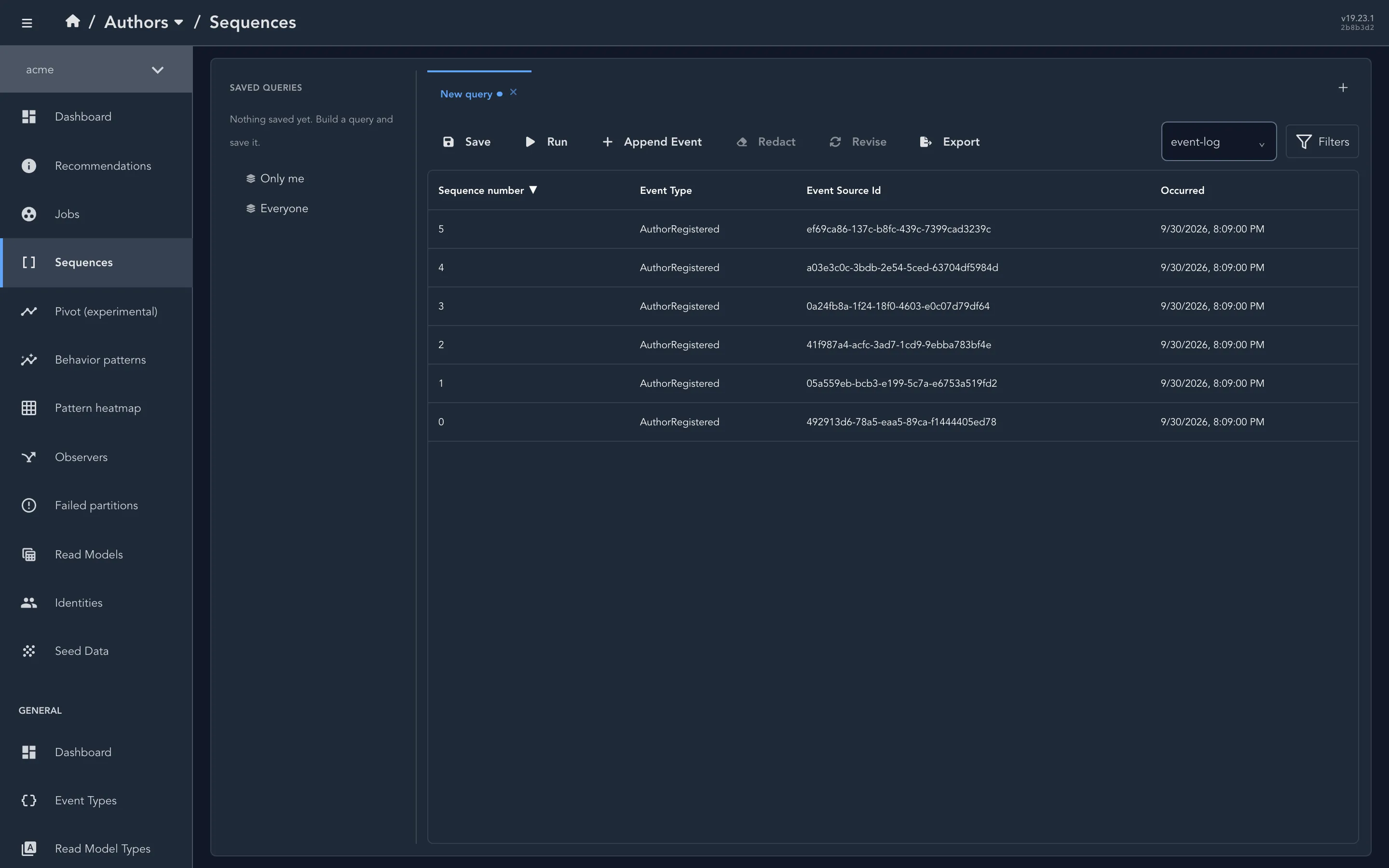Click event source id 492913d6-78a5-eaa5-89ca-f1444405ed78
This screenshot has width=1389, height=868.
click(901, 422)
